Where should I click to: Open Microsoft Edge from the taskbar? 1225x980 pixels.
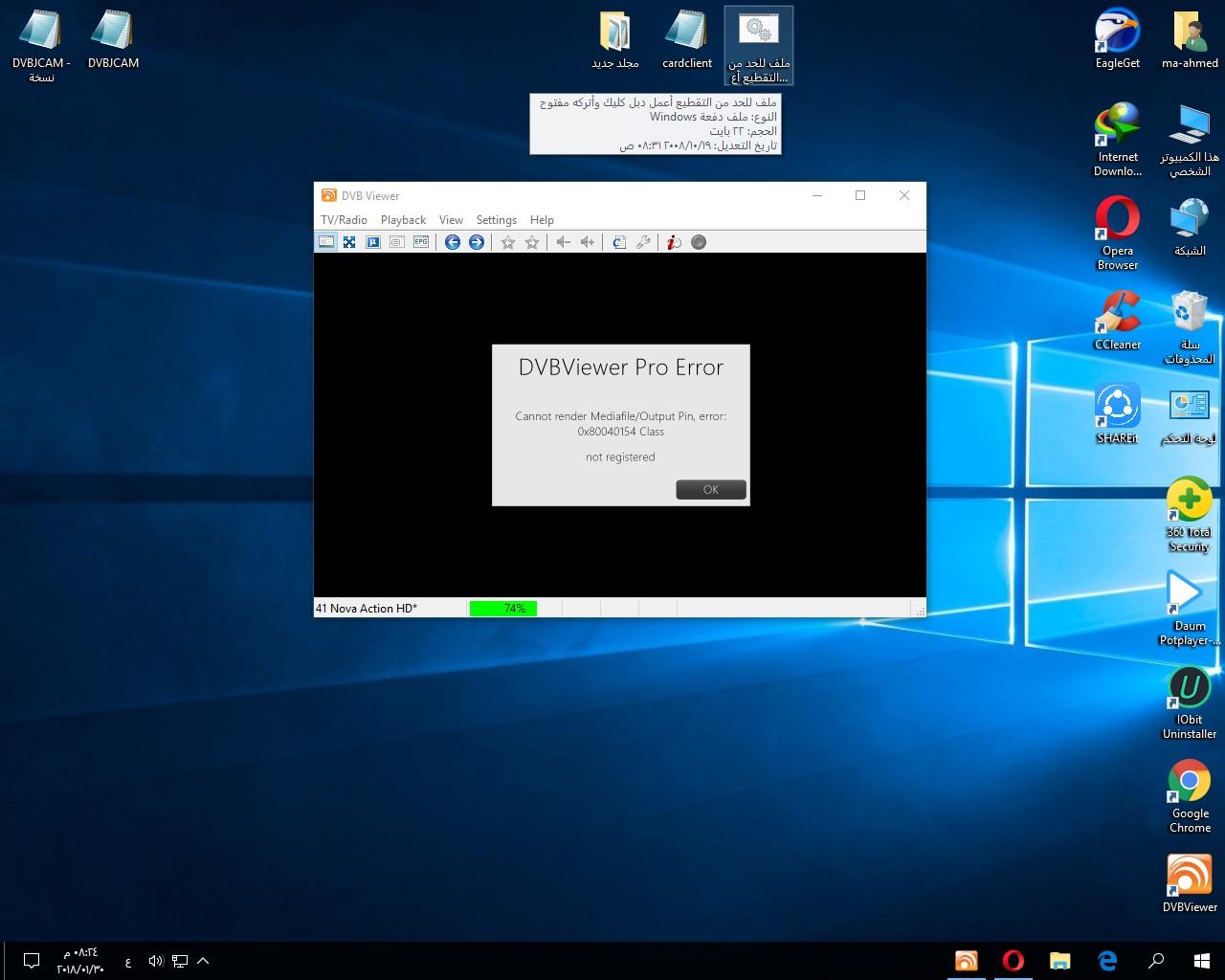[1108, 961]
